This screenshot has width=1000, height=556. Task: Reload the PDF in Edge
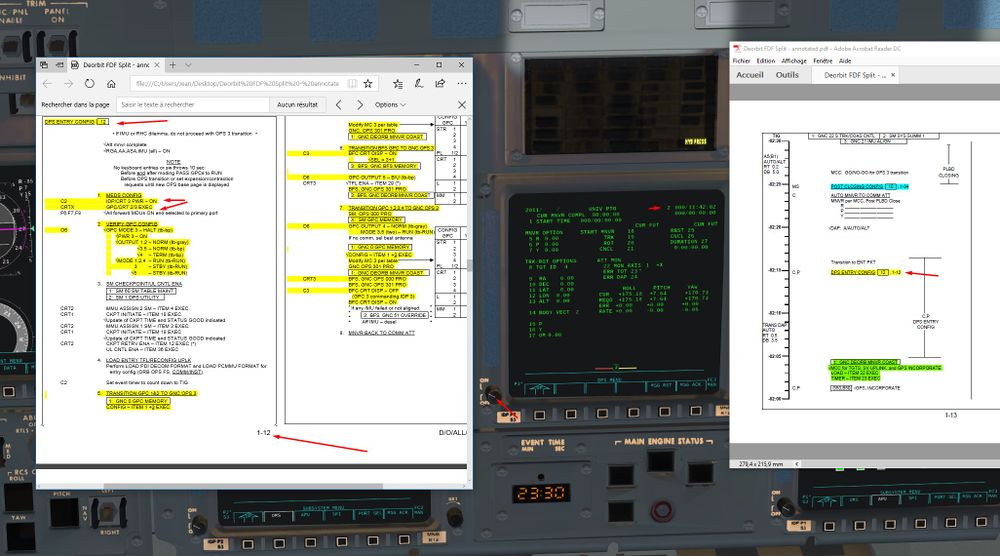click(89, 84)
